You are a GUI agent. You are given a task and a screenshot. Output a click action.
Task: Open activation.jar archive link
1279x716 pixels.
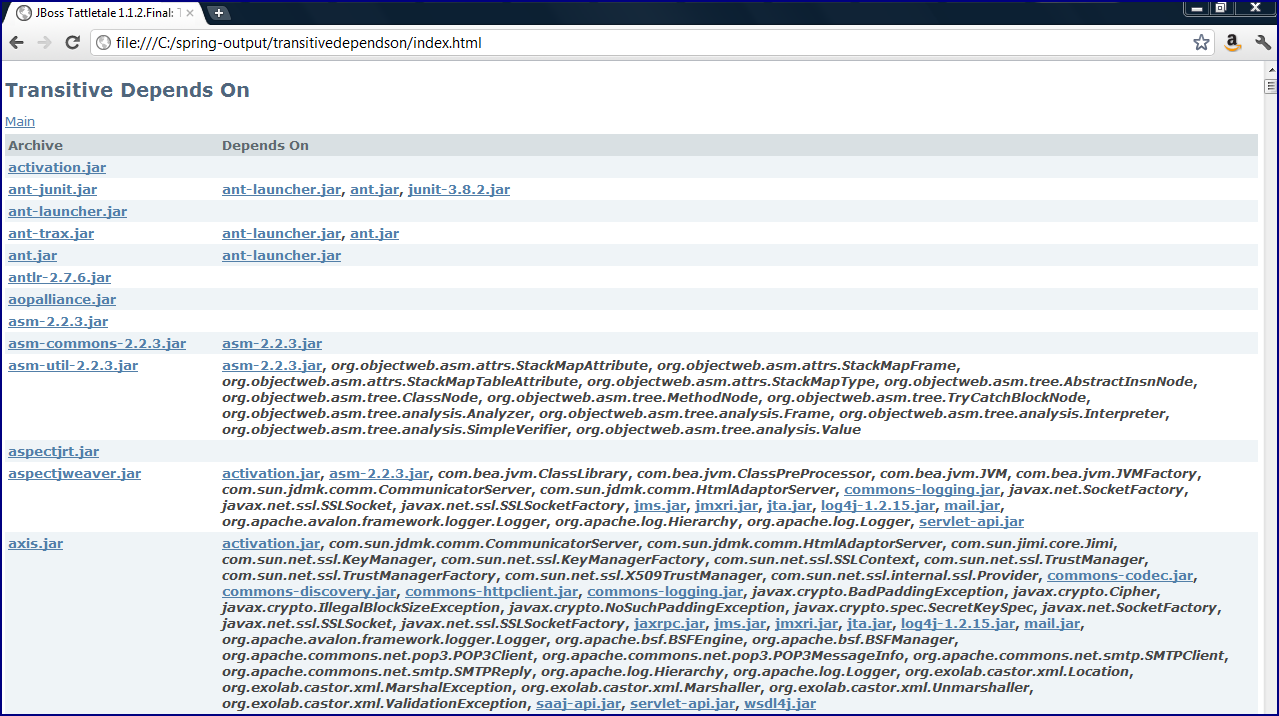[57, 167]
